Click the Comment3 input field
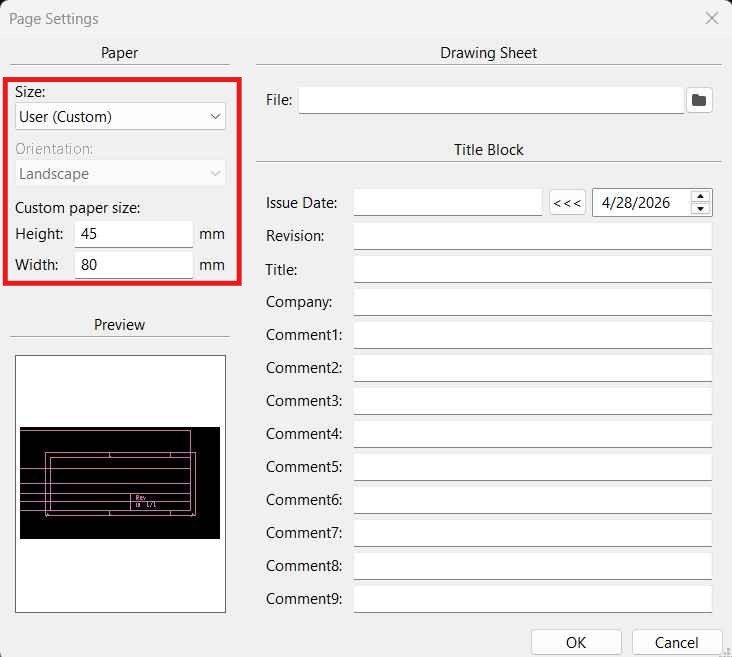Screen dimensions: 732x657 pyautogui.click(x=533, y=401)
